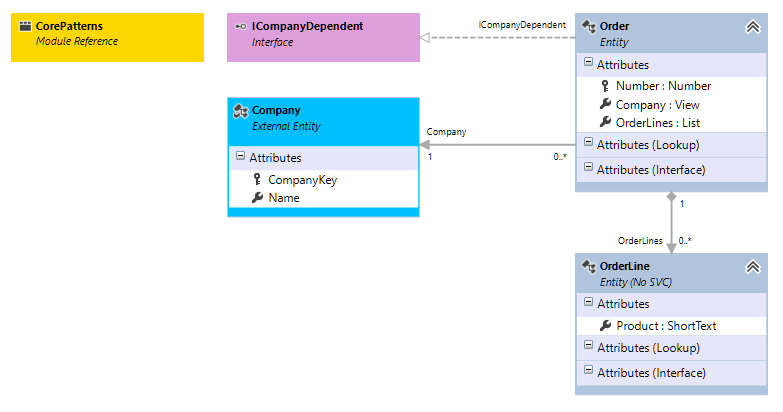Click the wrench icon beside OrderLines : List
Screen dimensions: 783x412
click(605, 122)
